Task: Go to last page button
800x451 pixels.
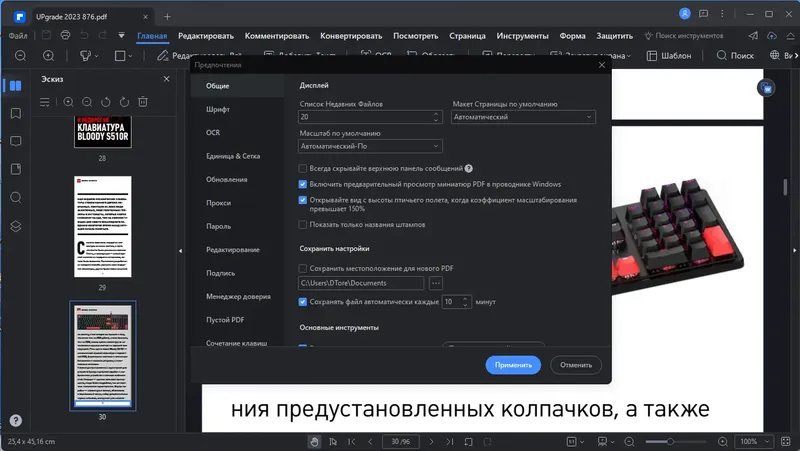Action: pyautogui.click(x=449, y=442)
